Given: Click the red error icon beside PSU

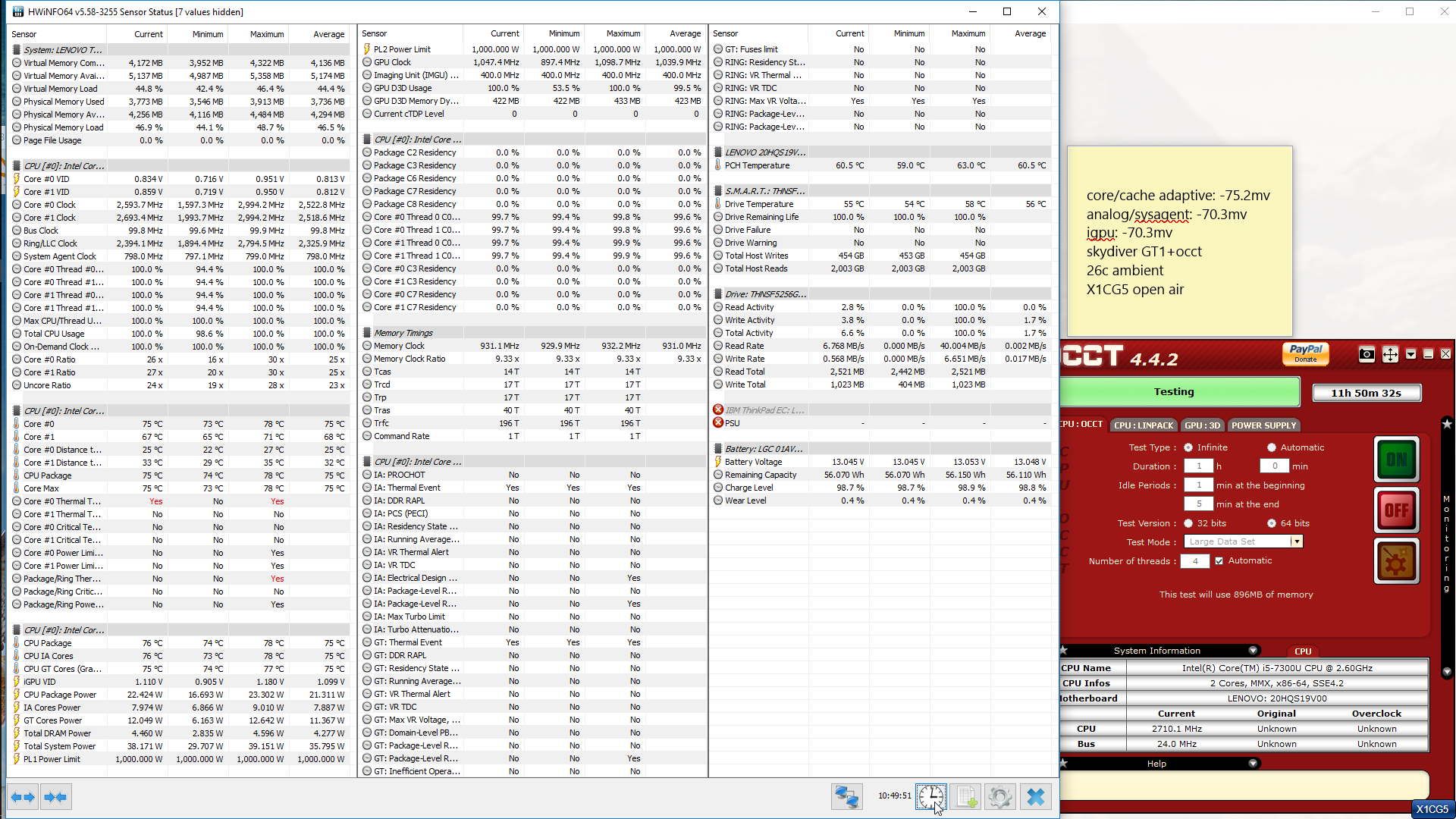Looking at the screenshot, I should (718, 422).
